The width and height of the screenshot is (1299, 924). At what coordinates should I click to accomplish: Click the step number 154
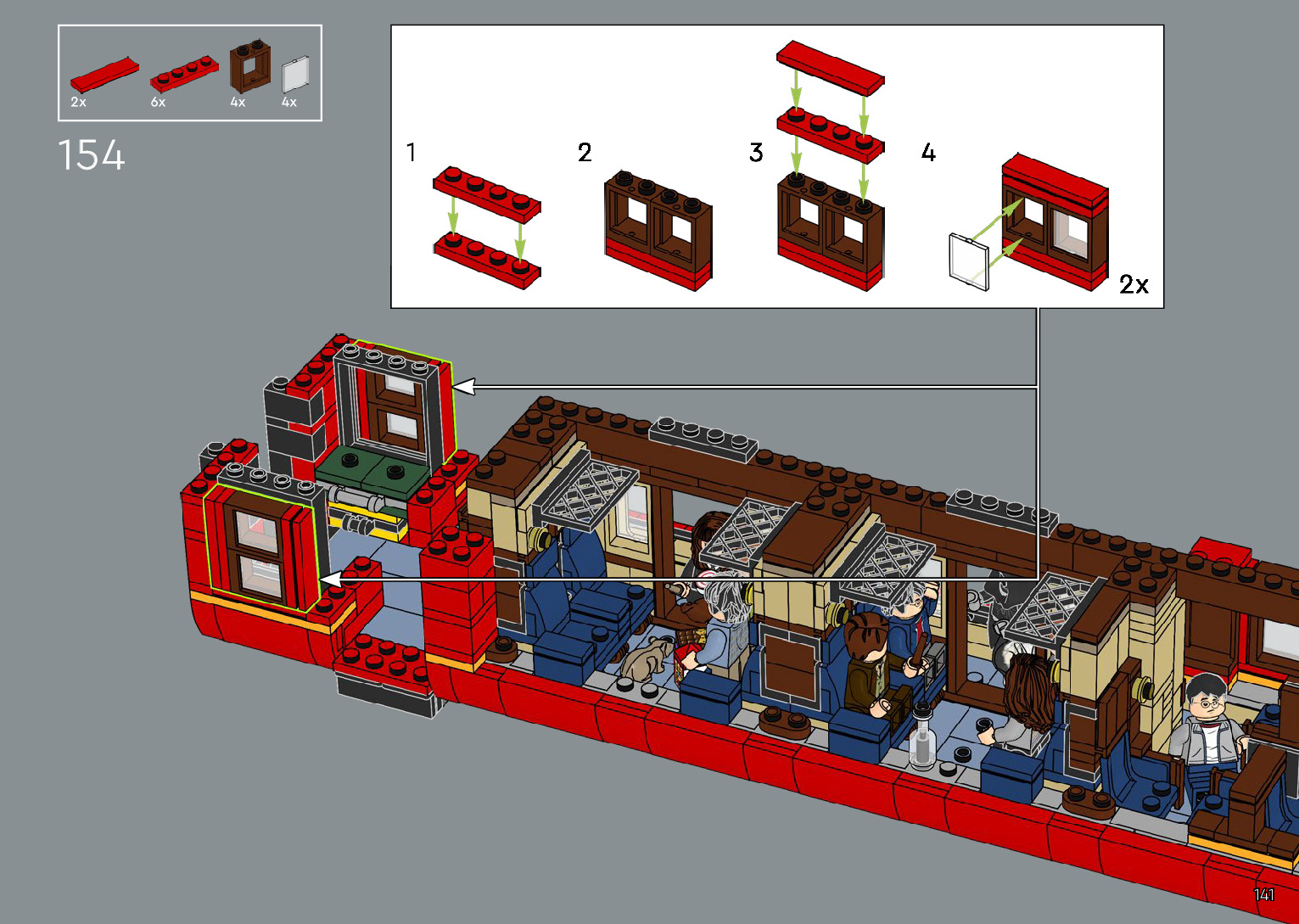click(91, 156)
